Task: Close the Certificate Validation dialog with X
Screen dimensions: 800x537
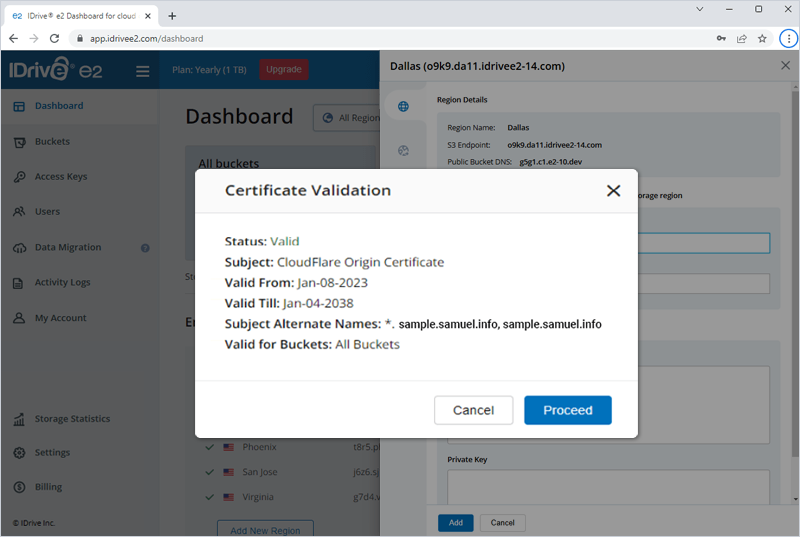Action: pos(613,191)
